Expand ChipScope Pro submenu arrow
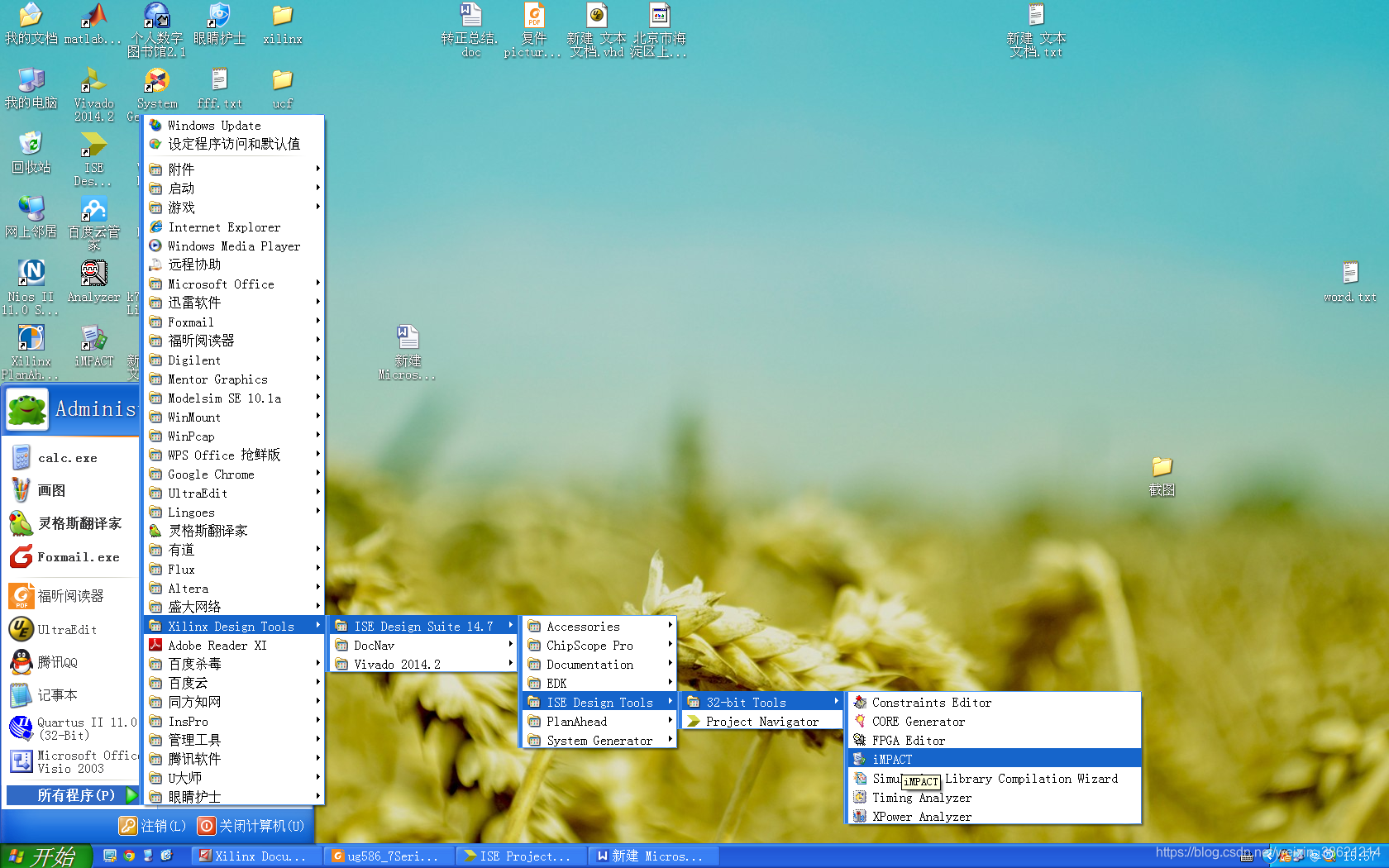 tap(670, 644)
